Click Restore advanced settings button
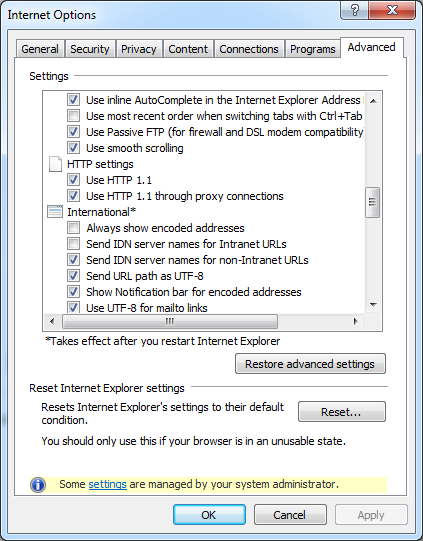 point(310,364)
